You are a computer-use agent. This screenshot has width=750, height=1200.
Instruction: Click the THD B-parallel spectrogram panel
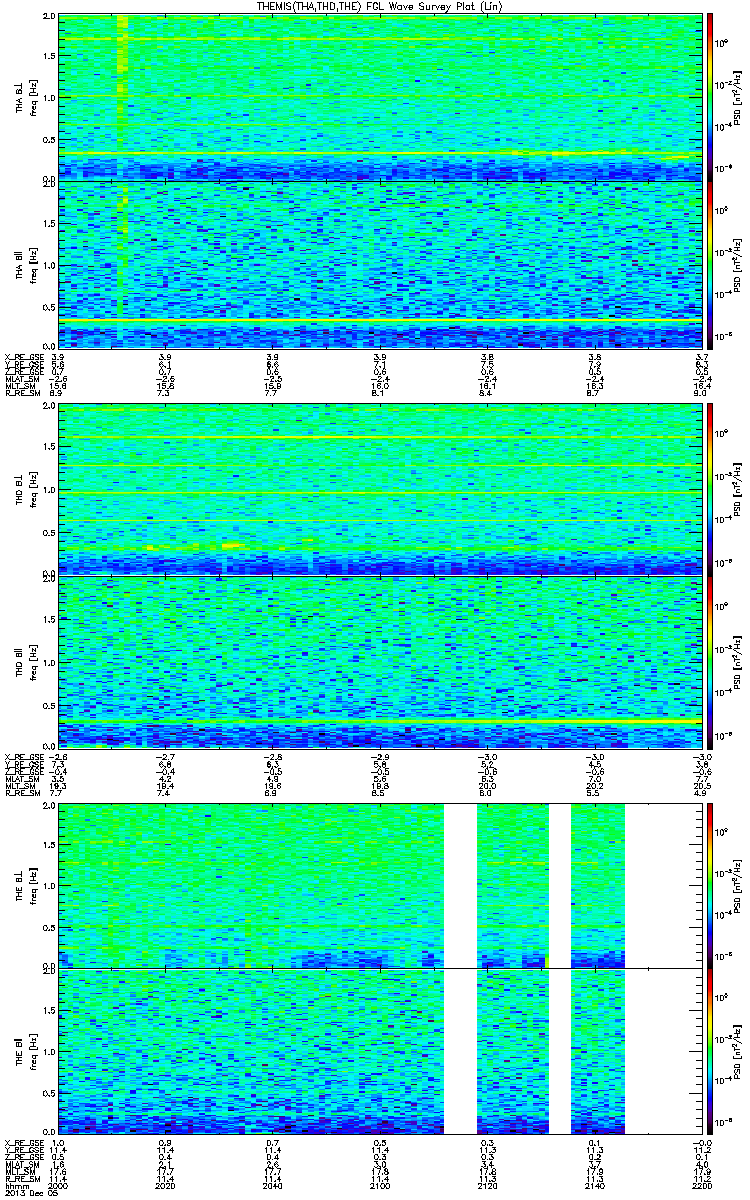(380, 662)
